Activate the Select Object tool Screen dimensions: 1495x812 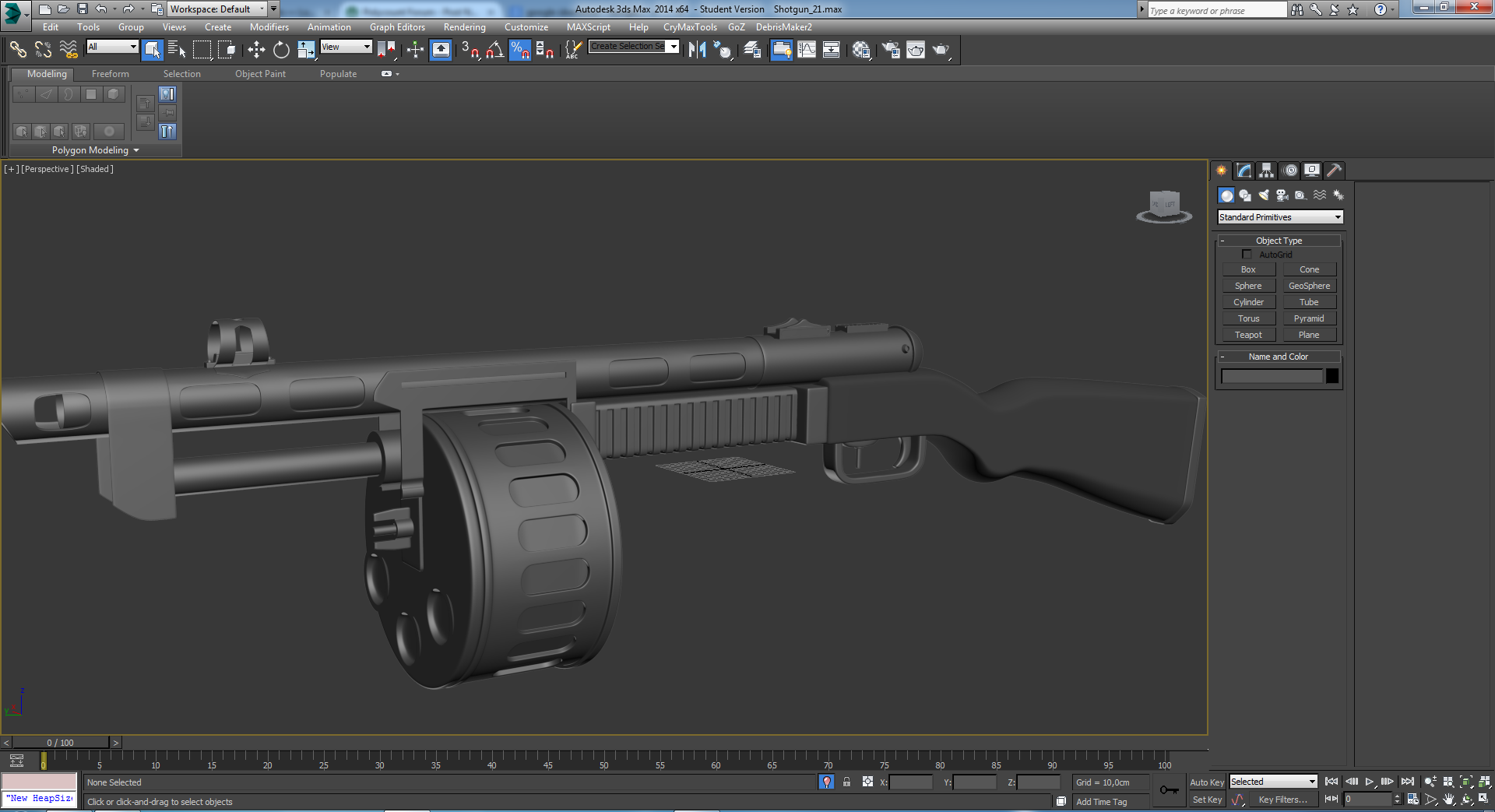click(x=153, y=50)
